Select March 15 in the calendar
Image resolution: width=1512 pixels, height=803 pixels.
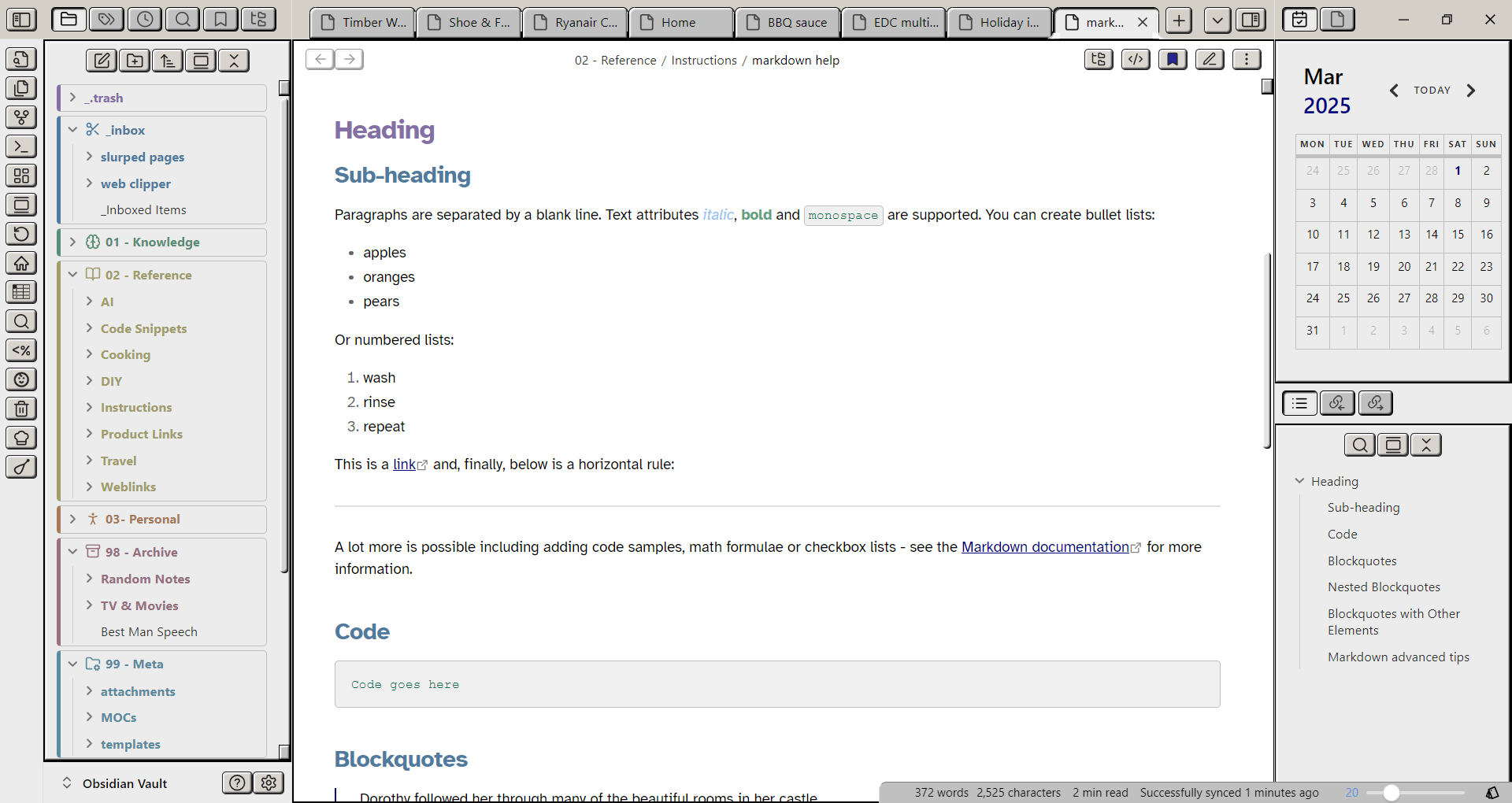coord(1458,235)
